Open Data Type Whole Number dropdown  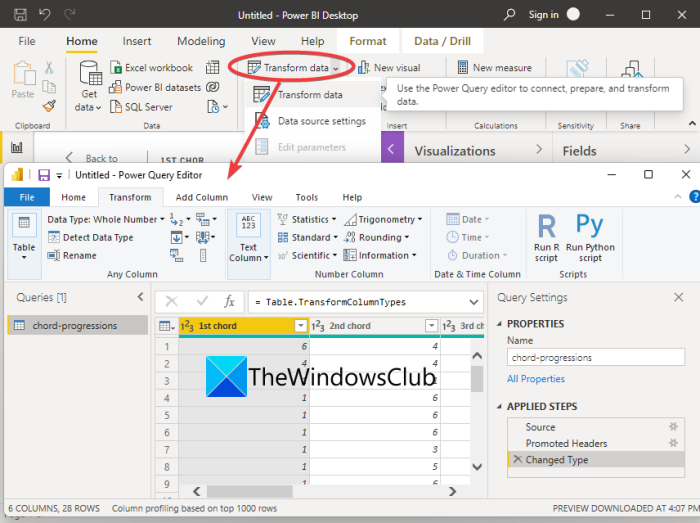click(106, 220)
